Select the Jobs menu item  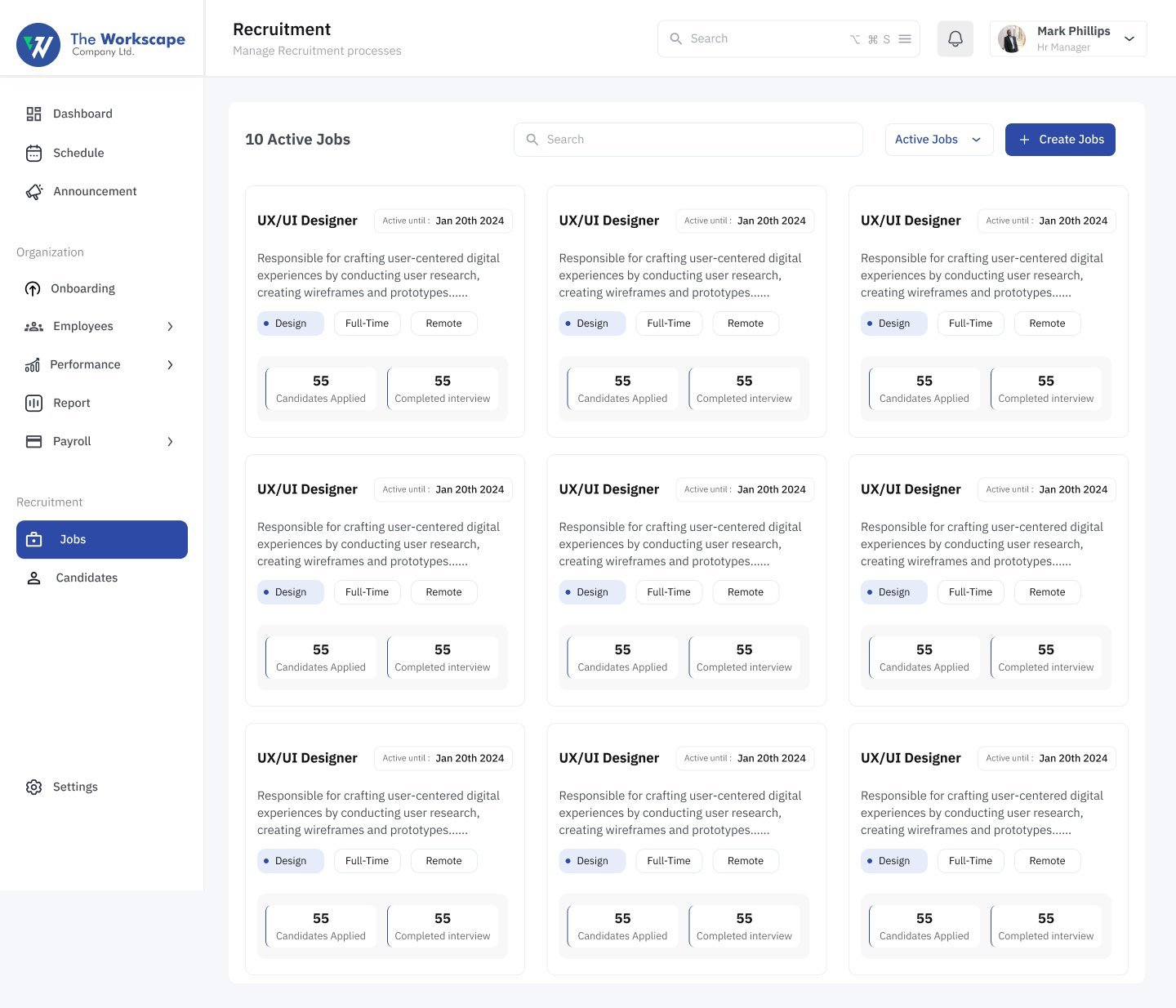(x=102, y=539)
